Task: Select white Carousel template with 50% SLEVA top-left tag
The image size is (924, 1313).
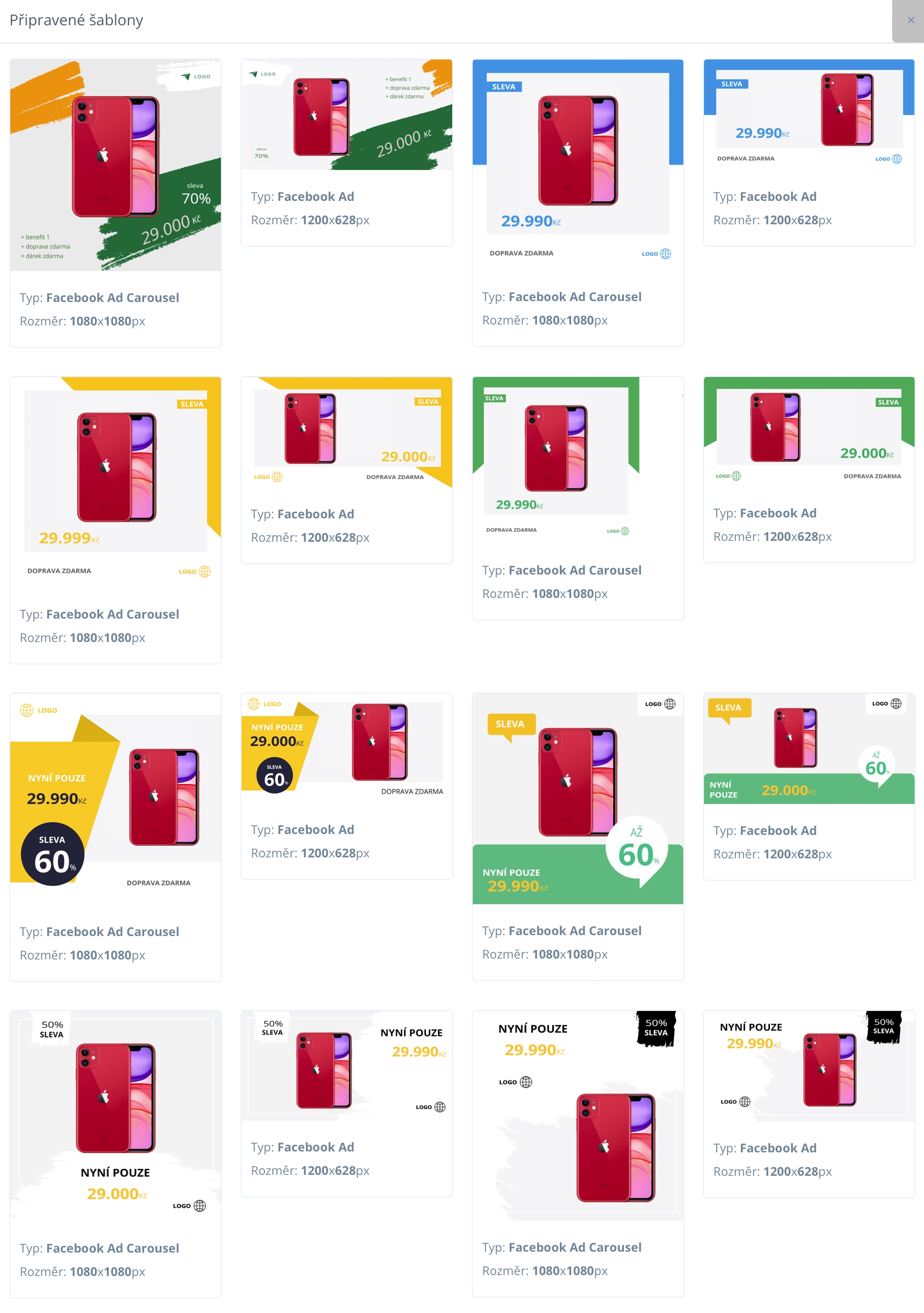Action: click(x=116, y=1116)
